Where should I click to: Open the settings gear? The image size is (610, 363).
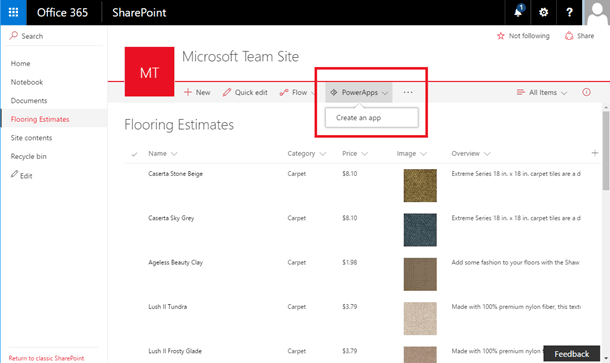click(543, 12)
